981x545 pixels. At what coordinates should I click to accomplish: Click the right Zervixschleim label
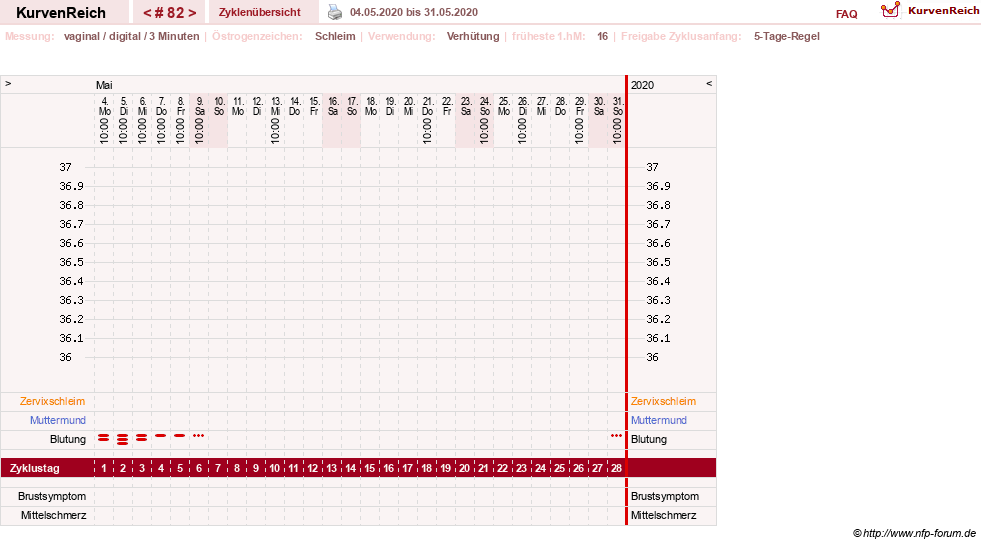click(x=663, y=401)
